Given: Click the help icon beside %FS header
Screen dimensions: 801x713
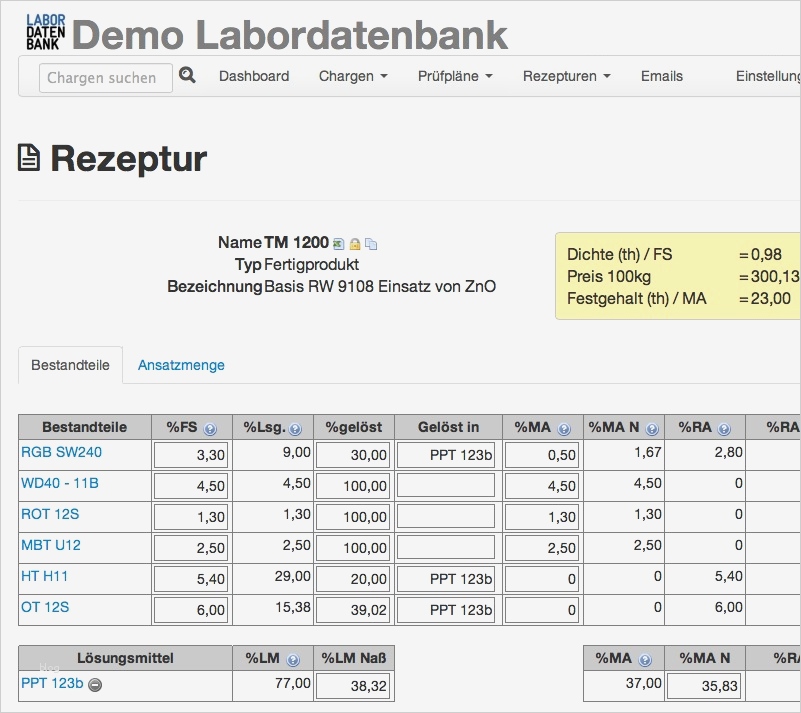Looking at the screenshot, I should 210,429.
